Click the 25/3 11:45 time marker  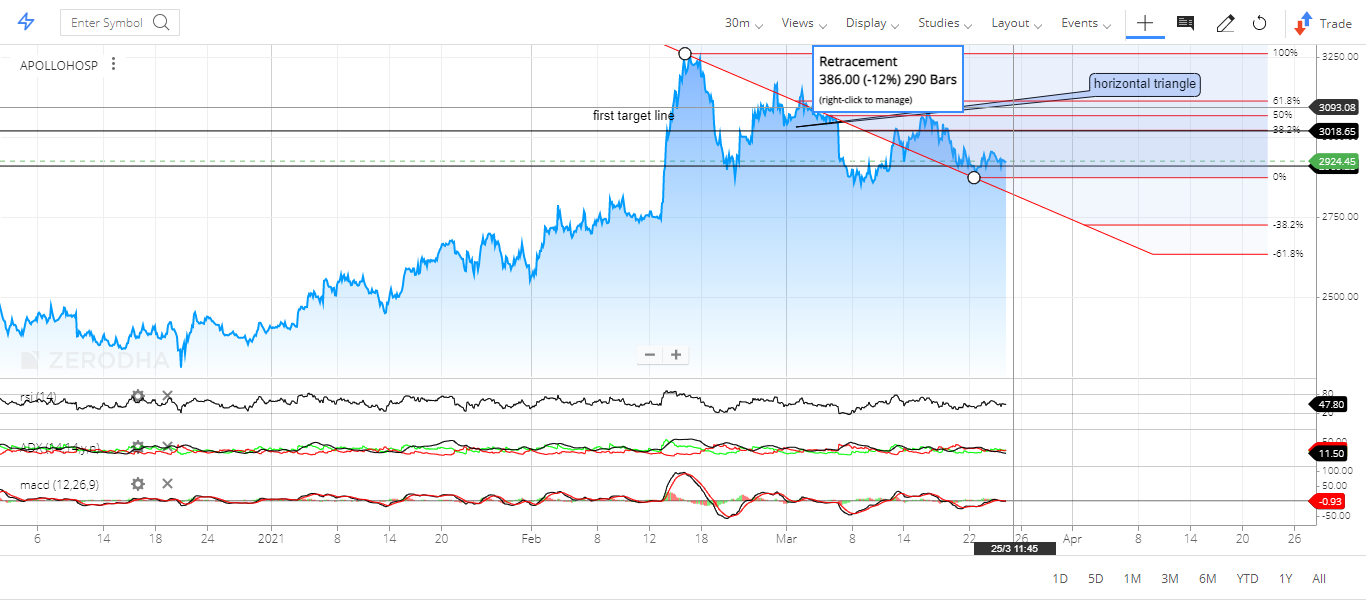click(x=1014, y=548)
